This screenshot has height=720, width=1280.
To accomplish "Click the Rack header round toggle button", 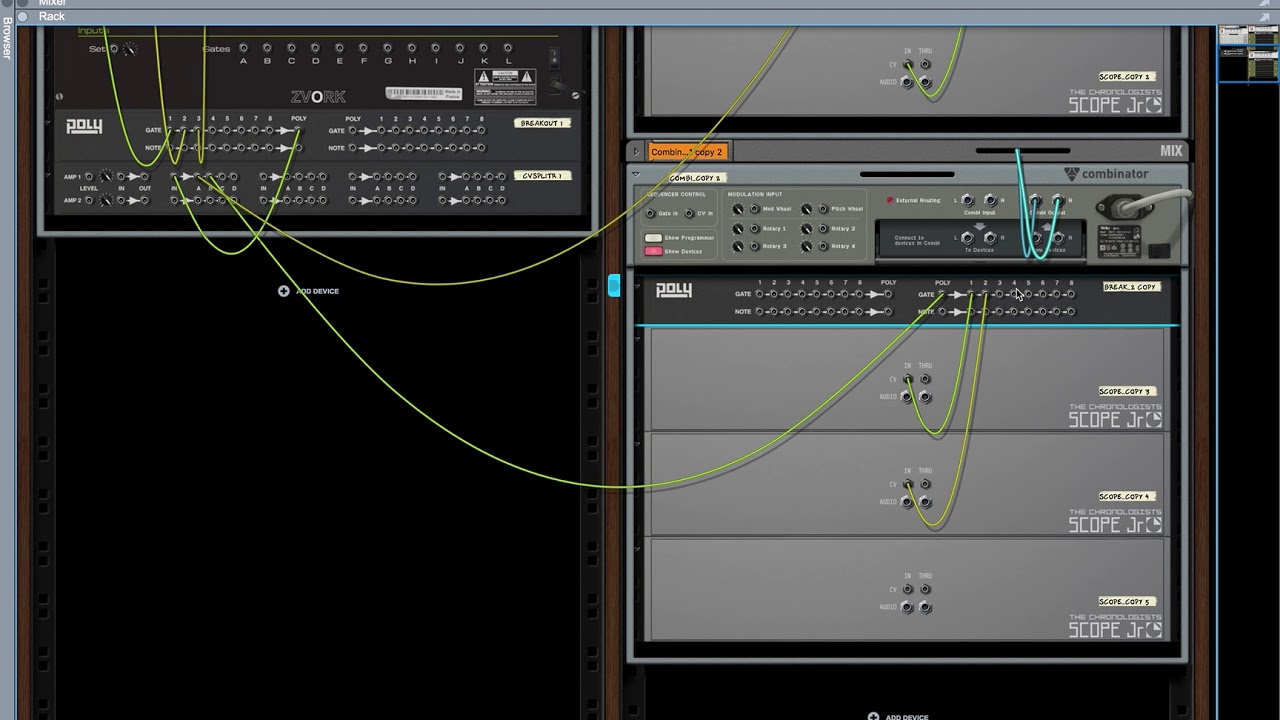I will (x=23, y=16).
